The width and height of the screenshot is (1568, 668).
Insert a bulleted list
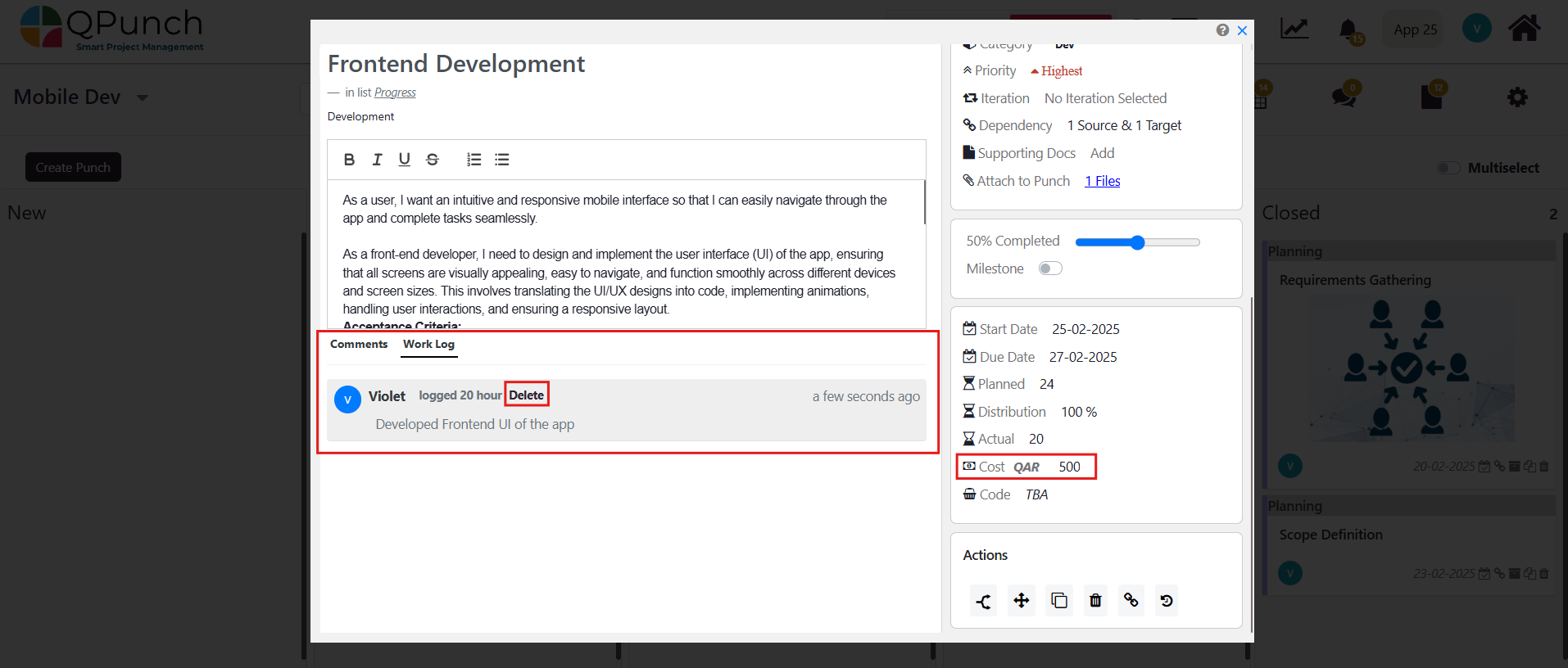point(502,160)
